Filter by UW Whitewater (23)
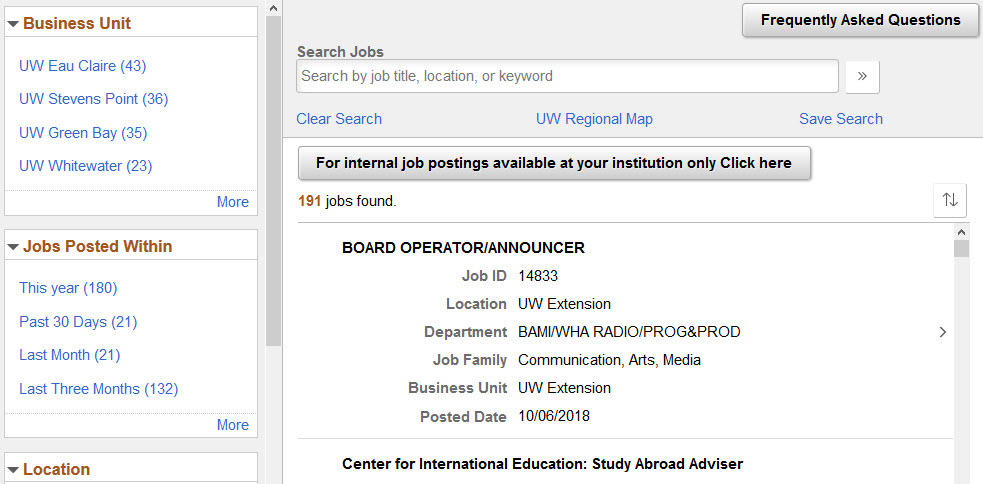 (x=85, y=166)
